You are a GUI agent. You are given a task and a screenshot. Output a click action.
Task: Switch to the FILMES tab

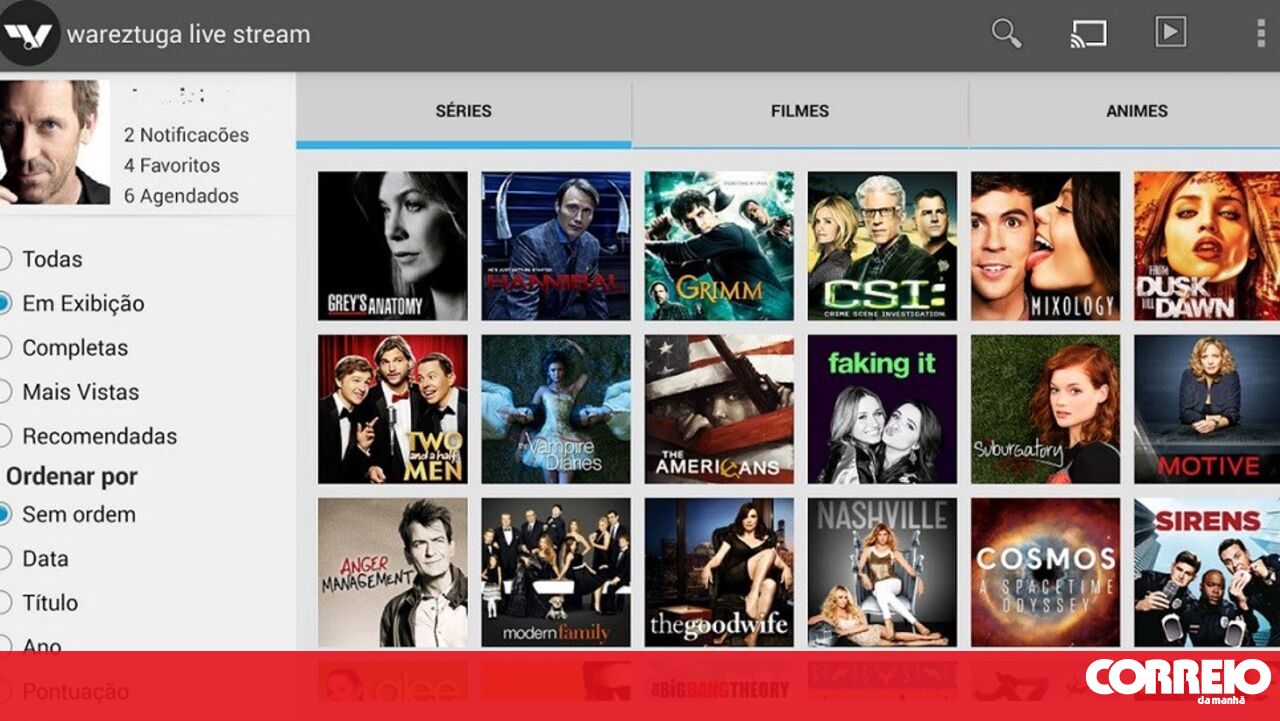click(x=799, y=111)
